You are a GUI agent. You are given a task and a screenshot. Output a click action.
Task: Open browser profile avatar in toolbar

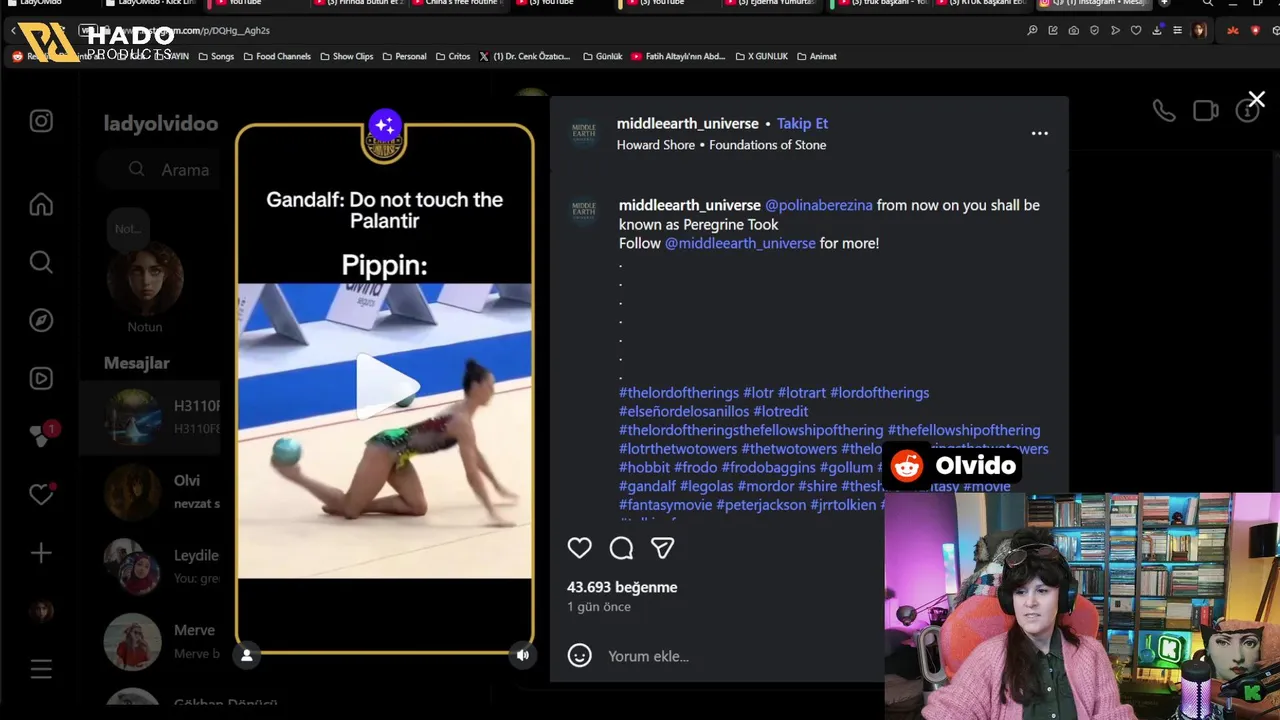[1200, 31]
